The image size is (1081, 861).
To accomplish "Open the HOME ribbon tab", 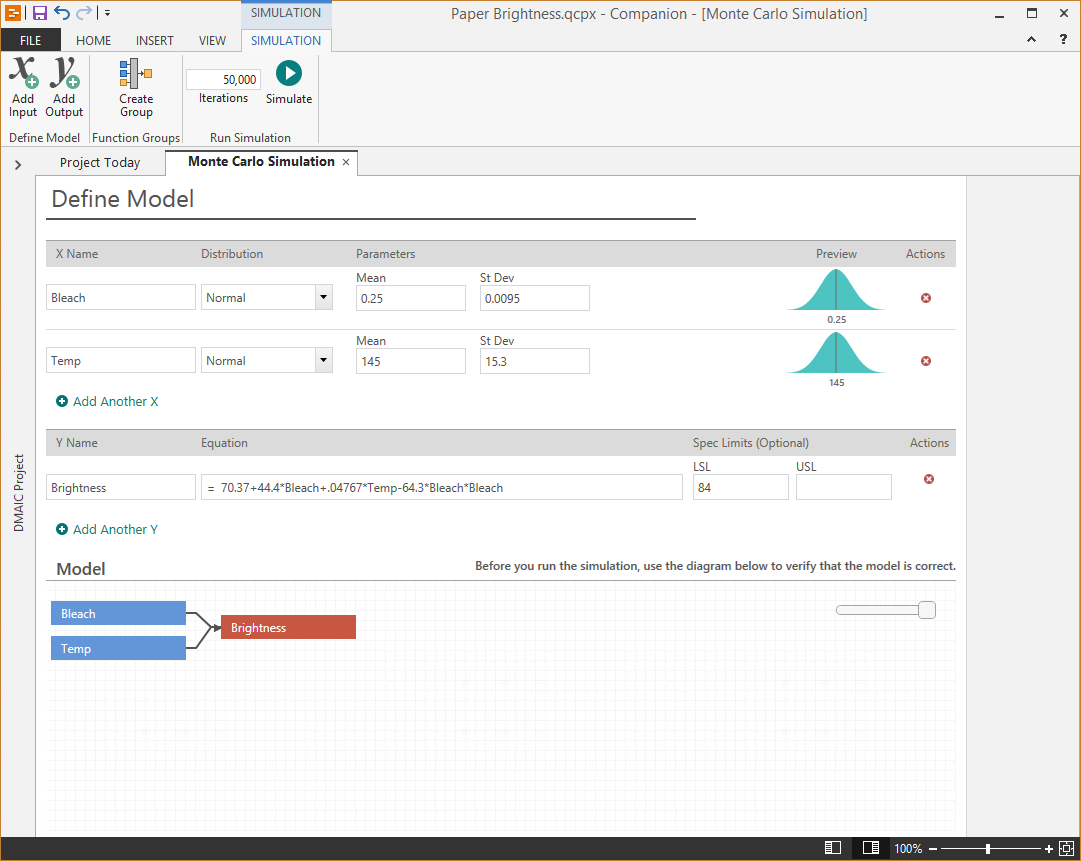I will (93, 41).
